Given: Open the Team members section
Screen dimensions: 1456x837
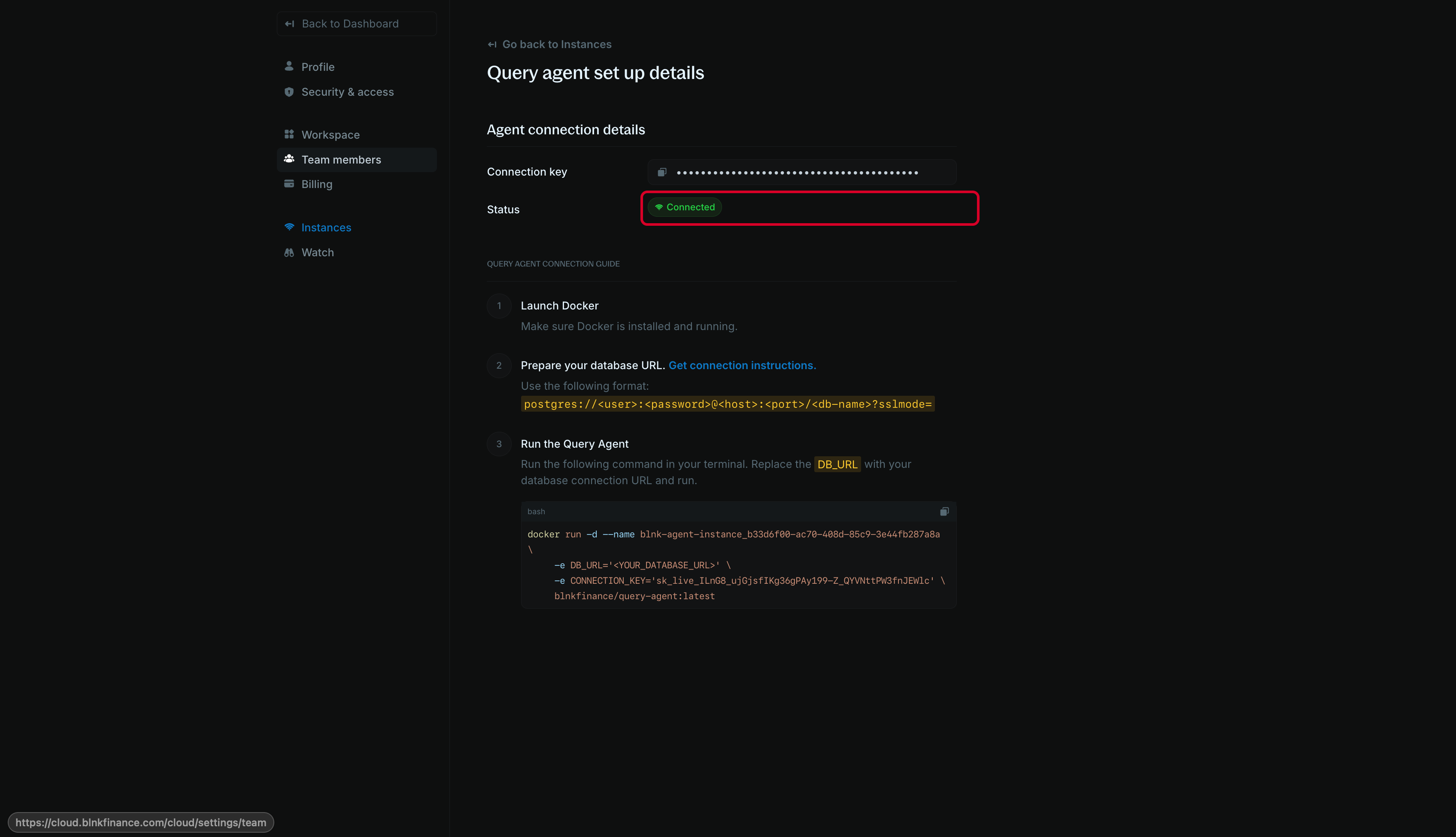Looking at the screenshot, I should (x=341, y=159).
